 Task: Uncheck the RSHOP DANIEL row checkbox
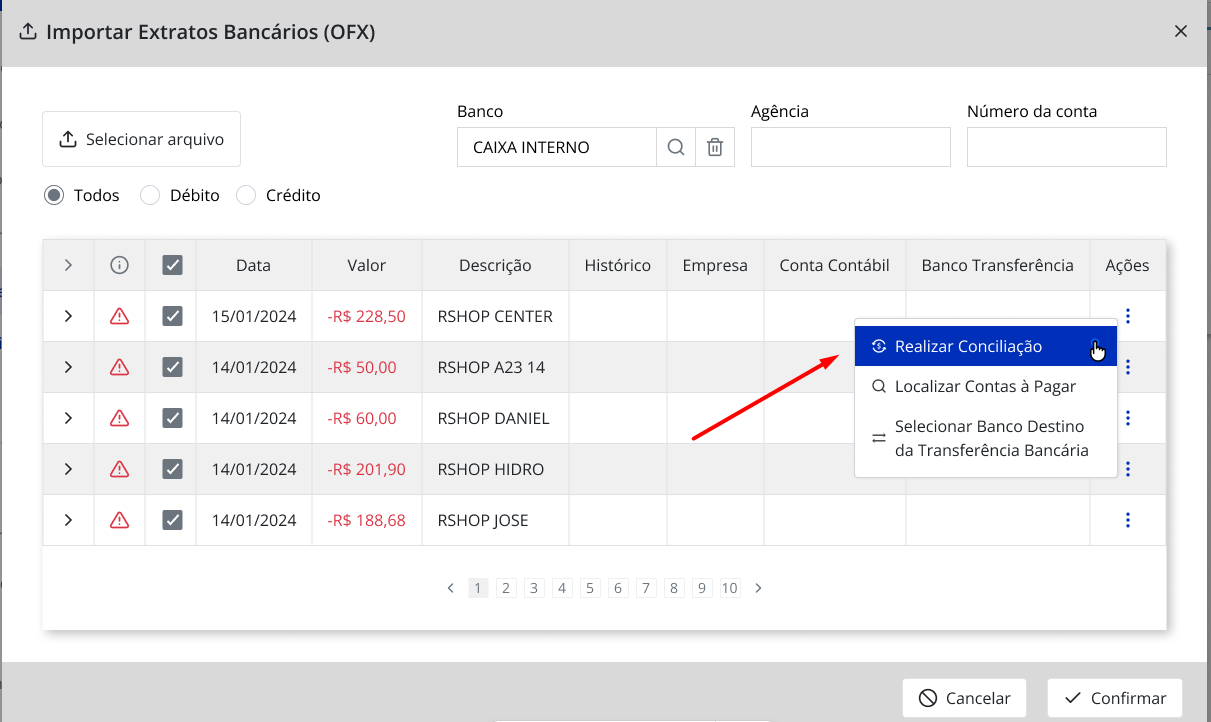point(172,418)
